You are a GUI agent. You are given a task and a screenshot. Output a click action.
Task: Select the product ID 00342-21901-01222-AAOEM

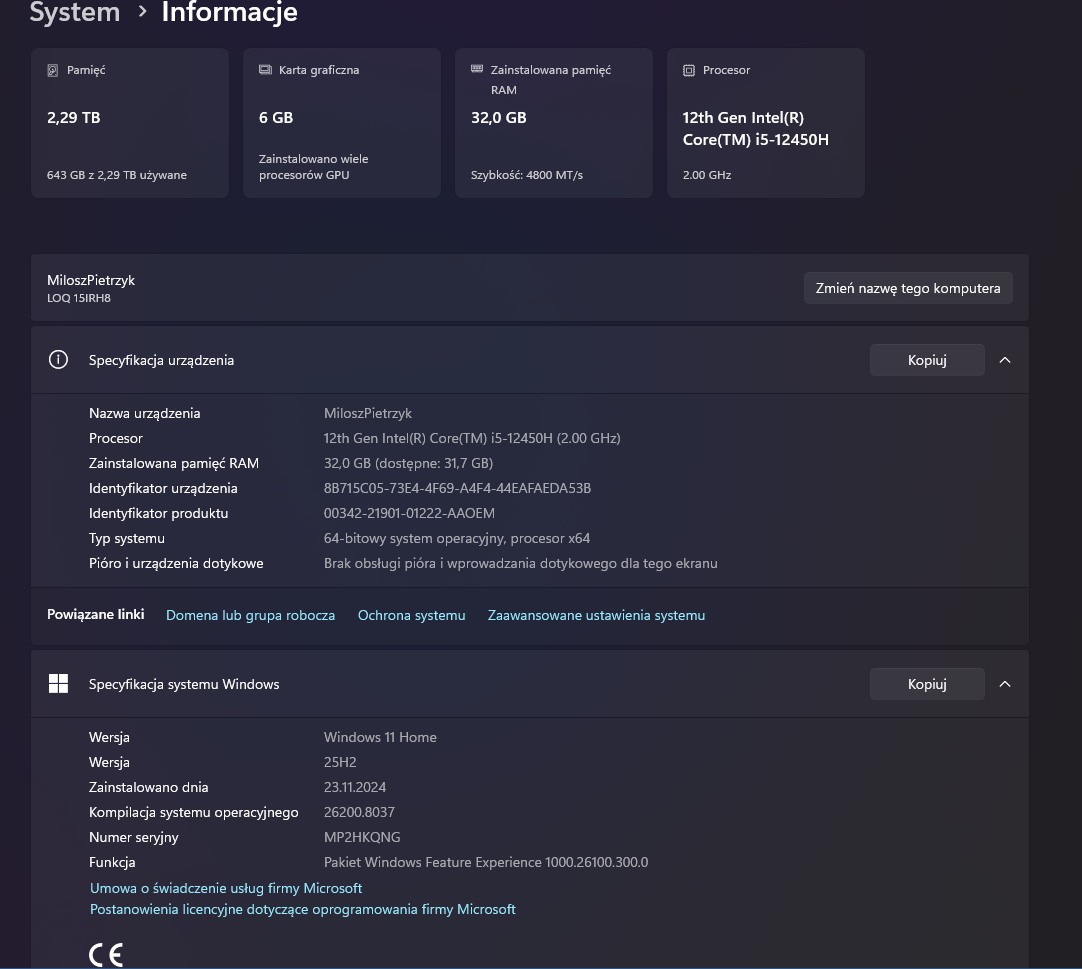click(x=409, y=513)
